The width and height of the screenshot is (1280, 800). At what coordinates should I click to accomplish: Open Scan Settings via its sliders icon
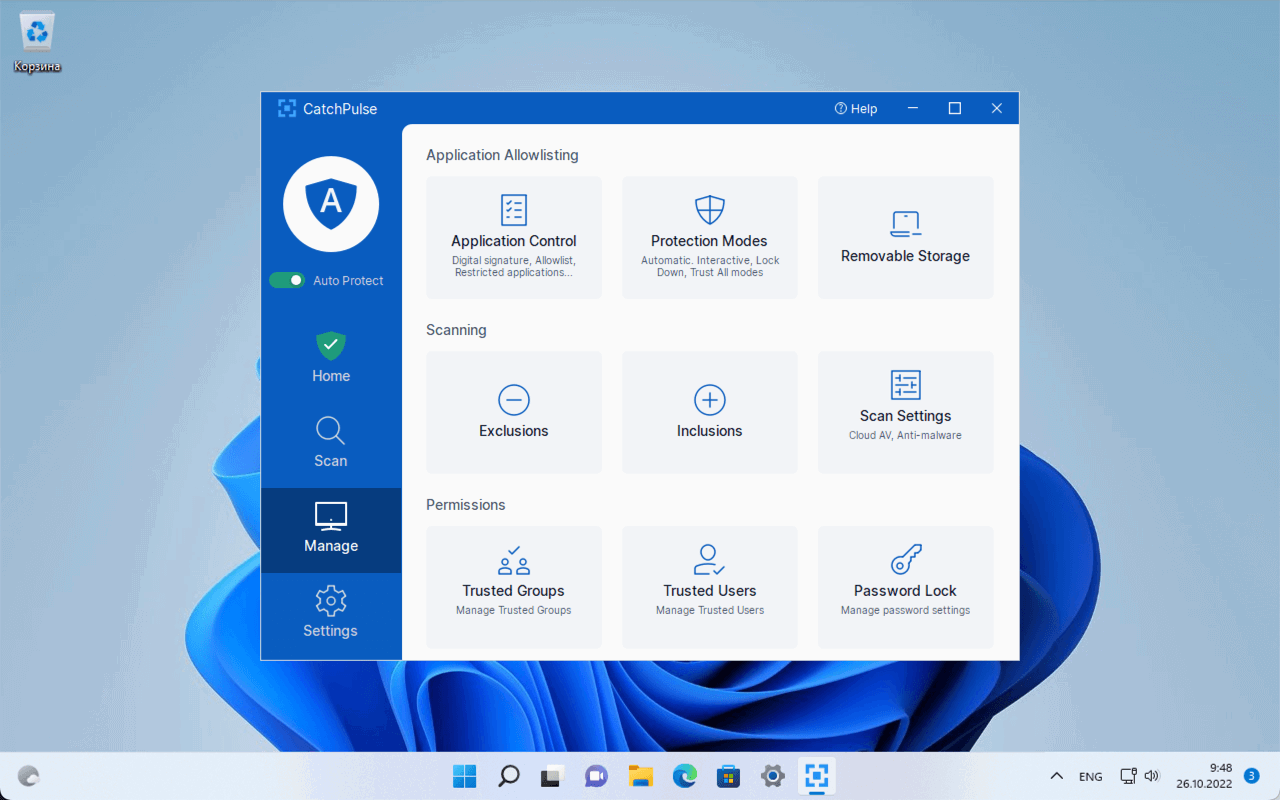pos(905,385)
